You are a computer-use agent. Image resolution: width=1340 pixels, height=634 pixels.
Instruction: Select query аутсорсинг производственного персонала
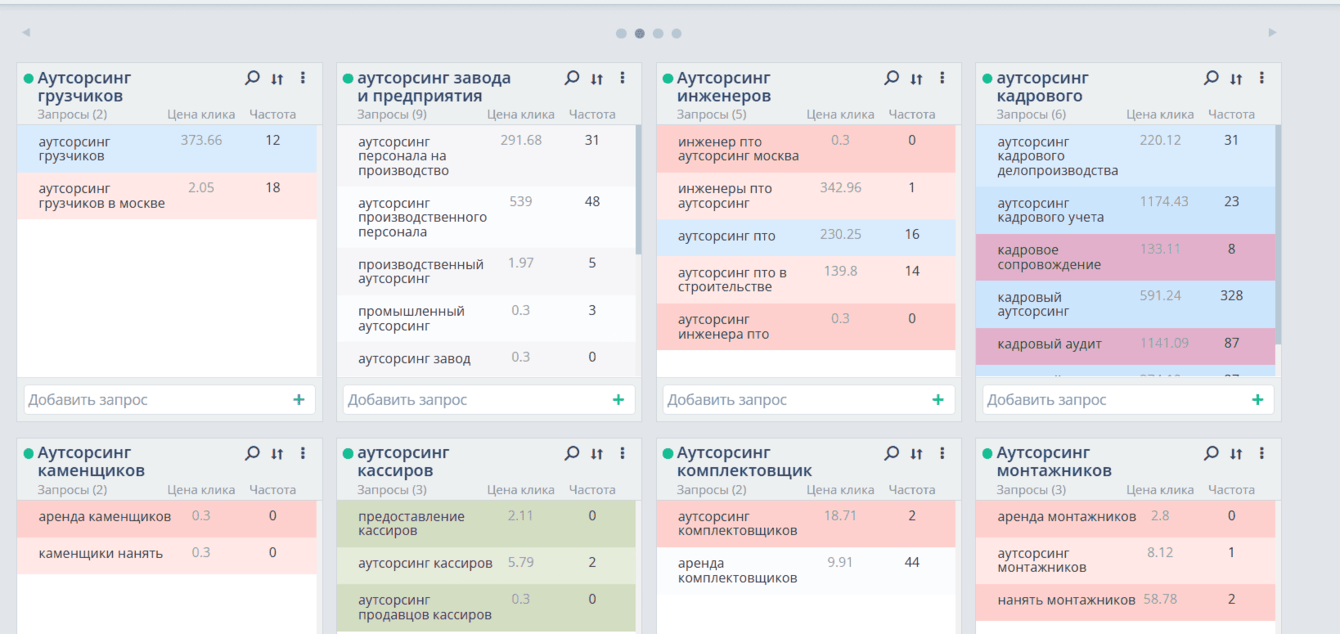pyautogui.click(x=486, y=217)
